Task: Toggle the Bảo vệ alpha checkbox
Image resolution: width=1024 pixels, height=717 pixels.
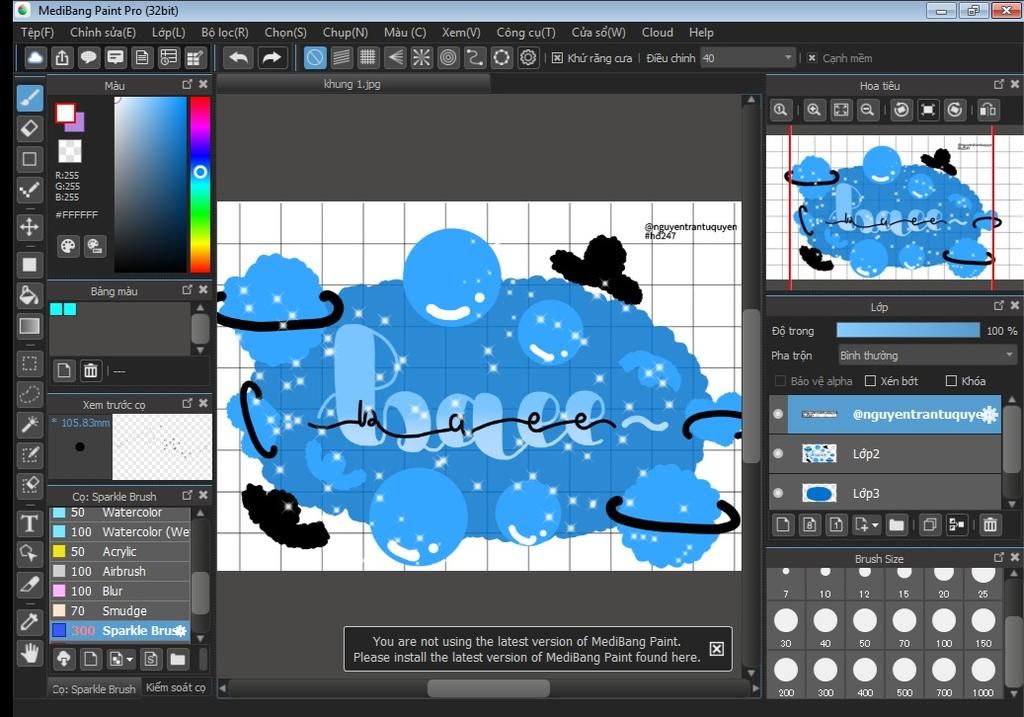Action: point(780,381)
